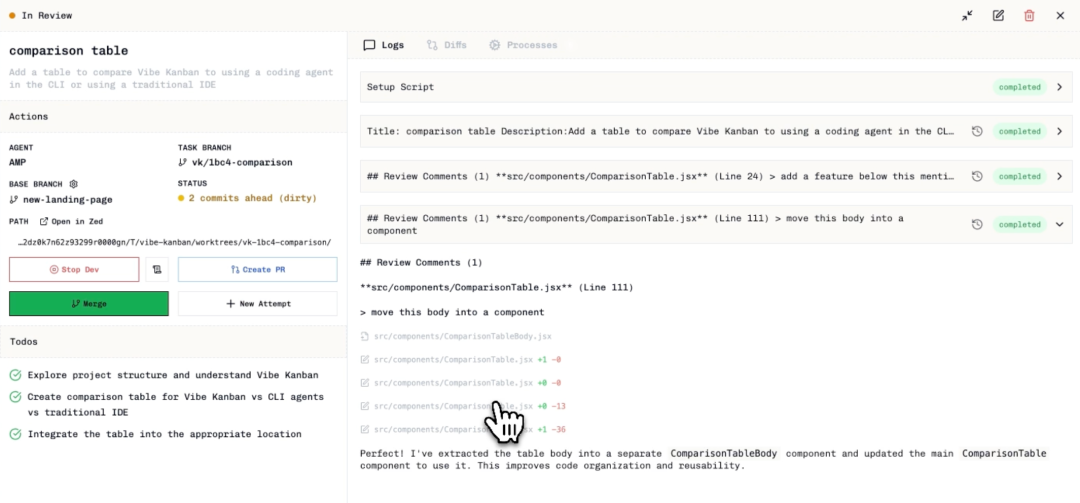
Task: Click the comparison table task title
Action: click(68, 51)
